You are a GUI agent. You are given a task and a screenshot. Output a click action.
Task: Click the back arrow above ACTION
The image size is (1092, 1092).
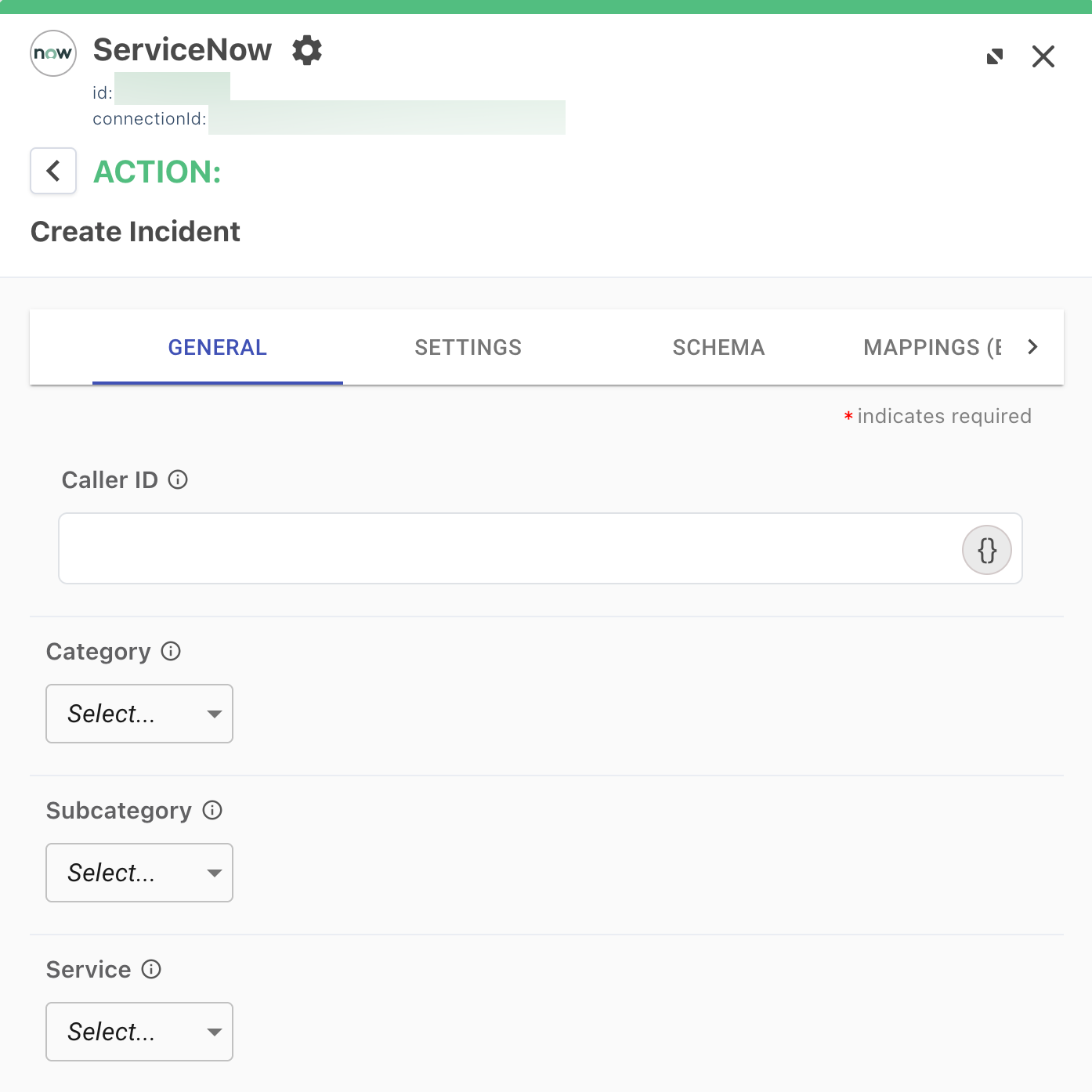point(52,171)
